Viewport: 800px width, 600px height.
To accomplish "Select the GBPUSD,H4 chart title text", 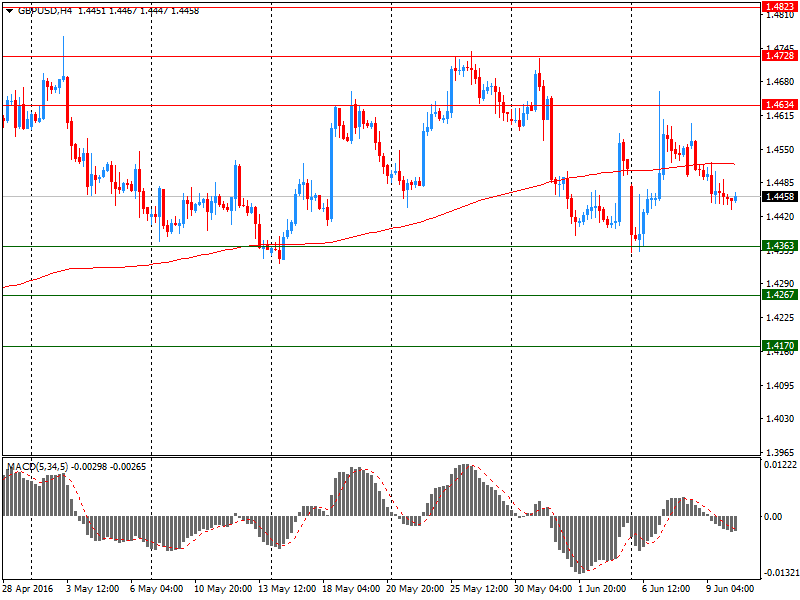I will [45, 11].
